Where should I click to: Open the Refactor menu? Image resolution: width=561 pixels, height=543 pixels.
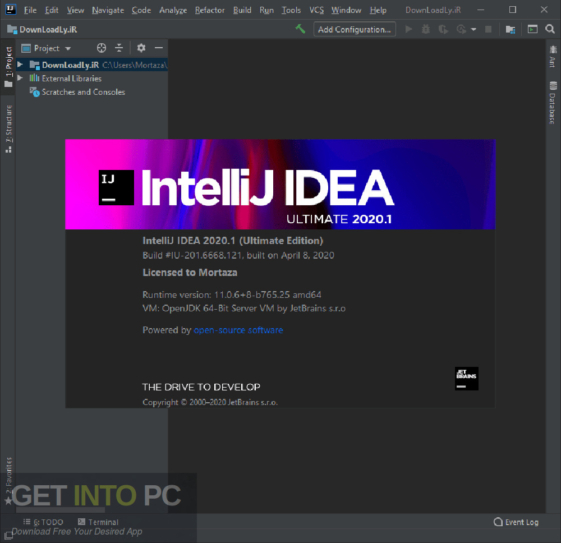coord(210,10)
